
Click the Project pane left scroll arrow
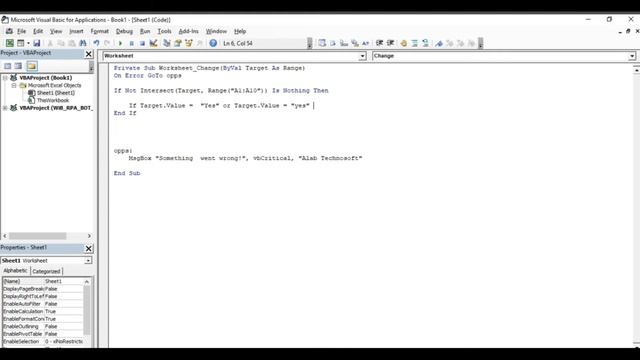[x=4, y=236]
